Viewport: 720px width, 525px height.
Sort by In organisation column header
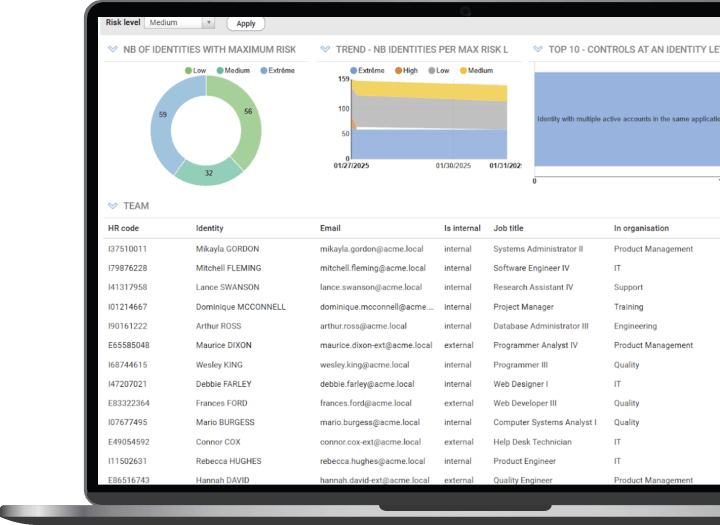click(x=641, y=228)
